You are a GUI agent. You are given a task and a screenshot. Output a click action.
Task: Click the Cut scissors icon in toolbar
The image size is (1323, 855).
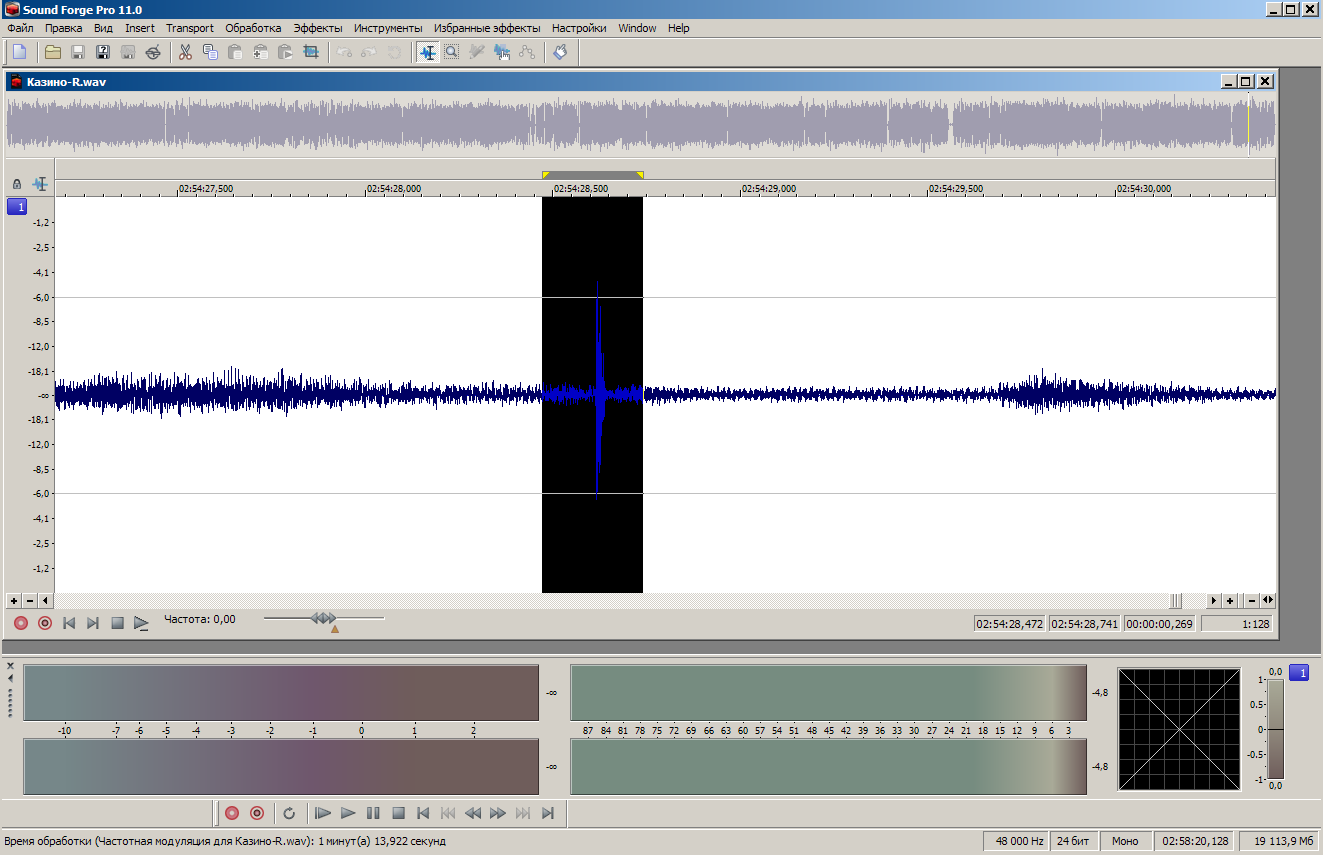point(185,53)
